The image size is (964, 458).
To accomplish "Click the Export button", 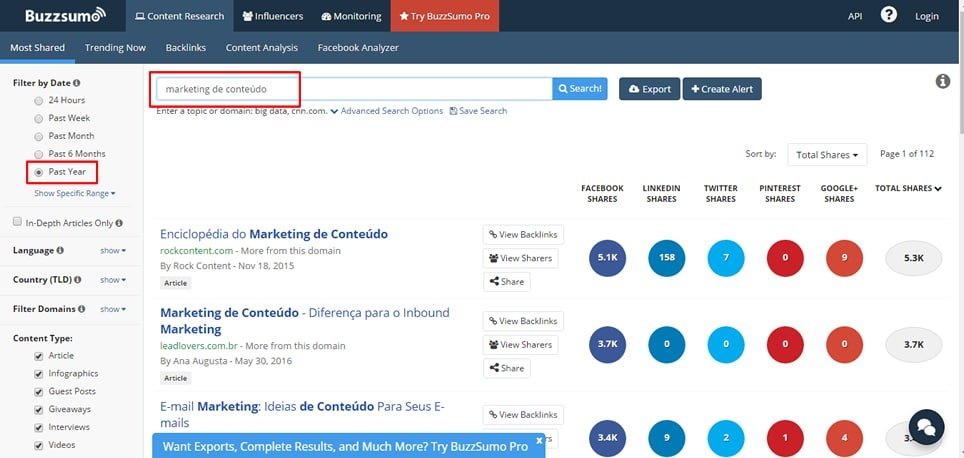I will pyautogui.click(x=649, y=89).
